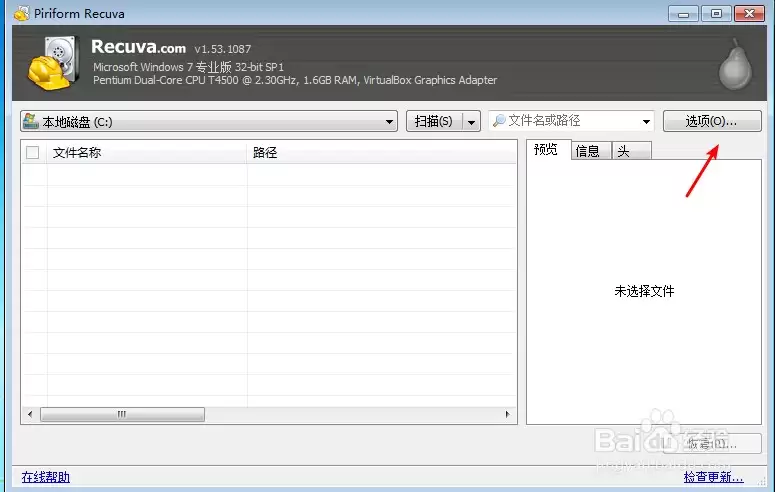
Task: Open the 选项(O)... options dialog
Action: coord(712,121)
